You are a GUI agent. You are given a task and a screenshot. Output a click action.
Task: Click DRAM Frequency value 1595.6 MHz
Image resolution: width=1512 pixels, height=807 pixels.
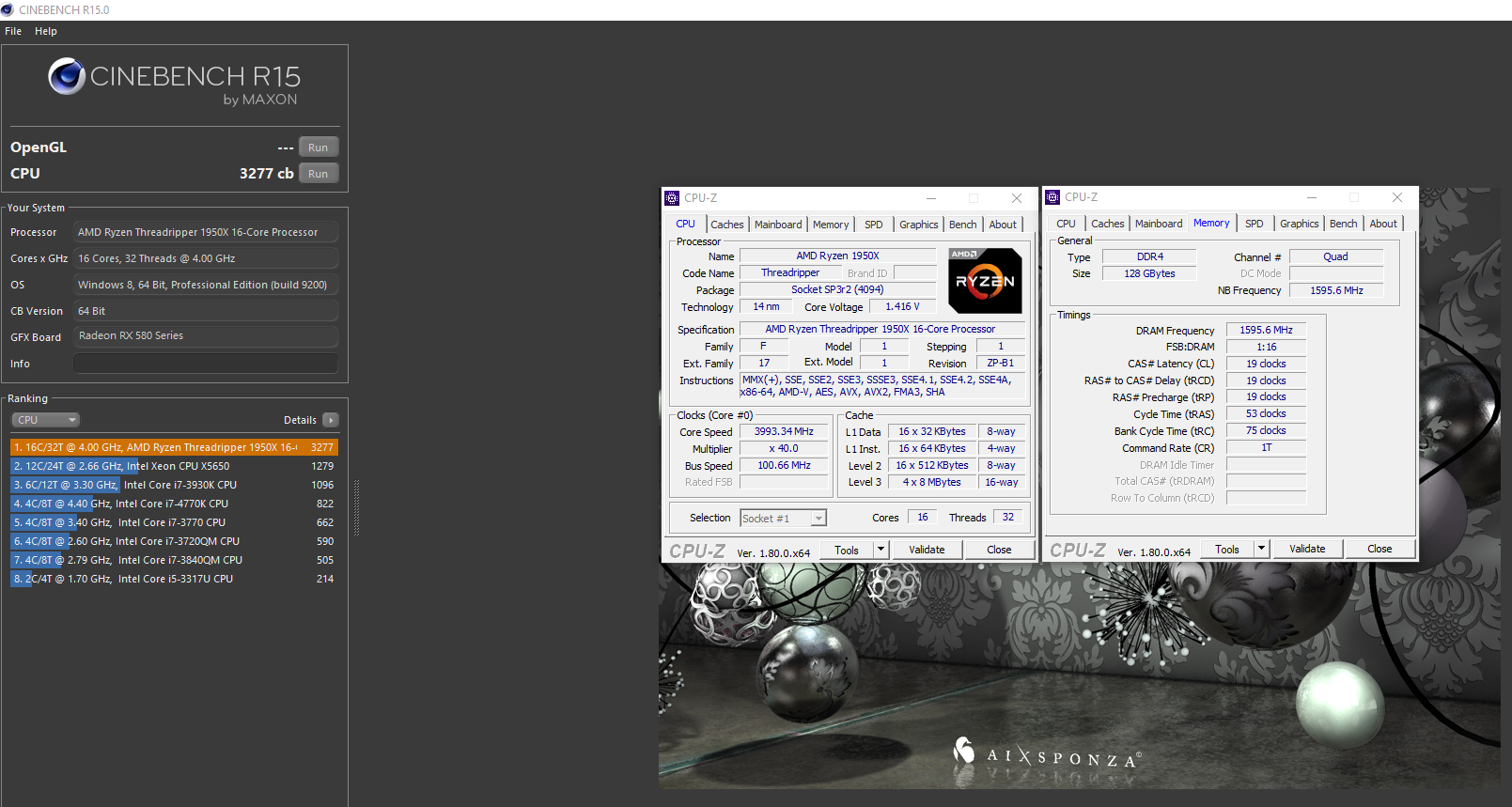click(1266, 331)
